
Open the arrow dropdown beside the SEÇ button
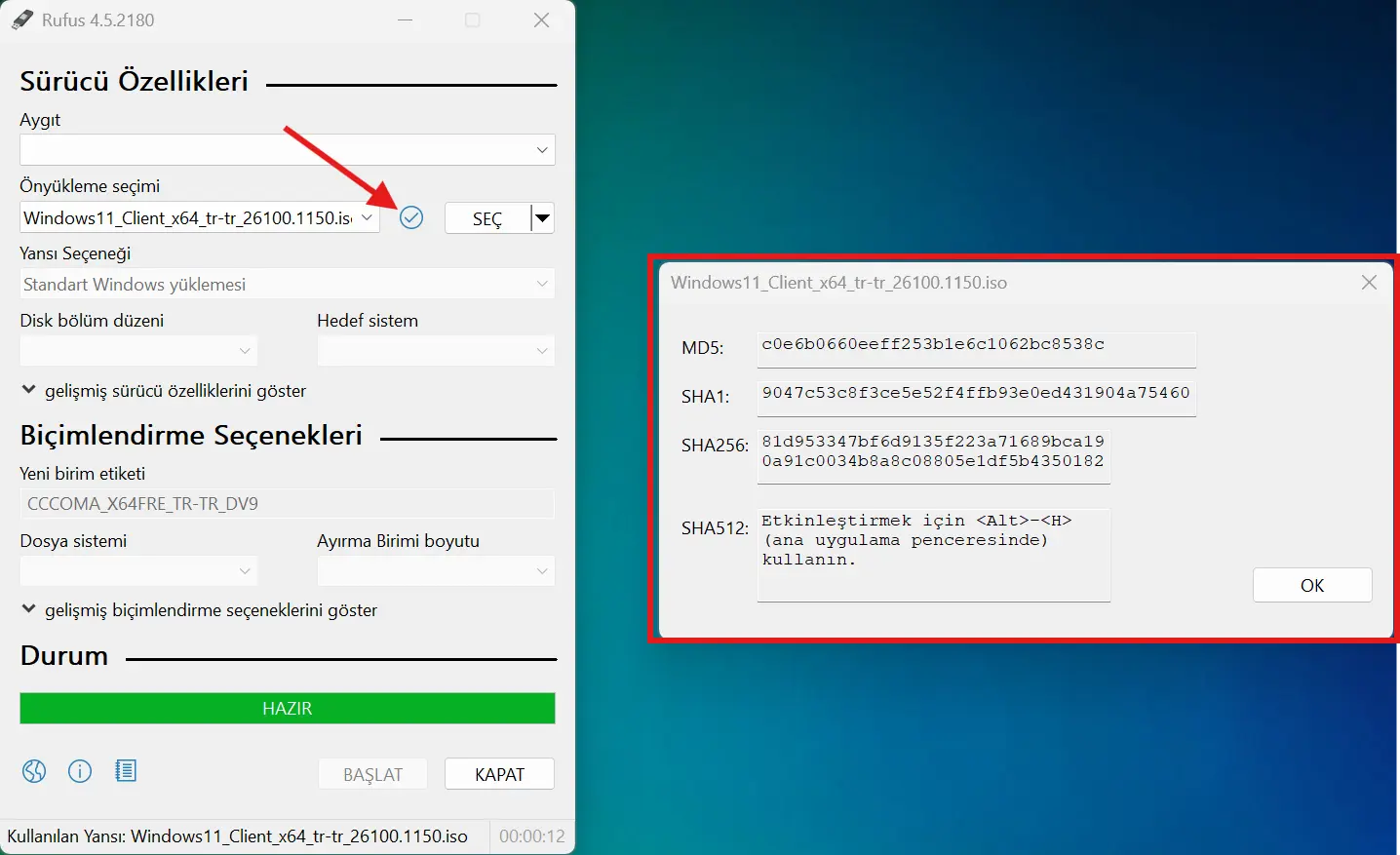[x=543, y=218]
